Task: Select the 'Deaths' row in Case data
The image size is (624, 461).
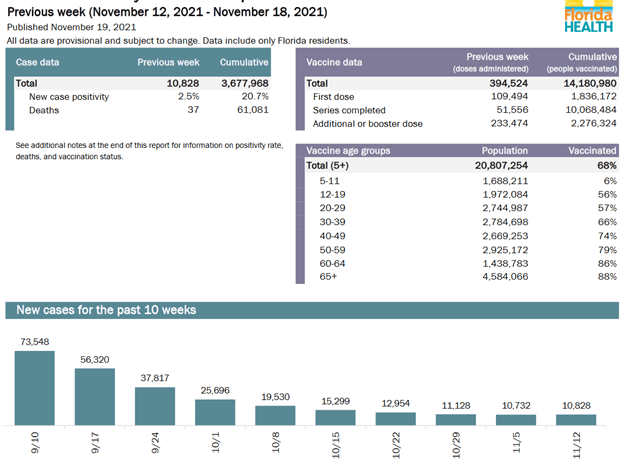Action: point(46,110)
